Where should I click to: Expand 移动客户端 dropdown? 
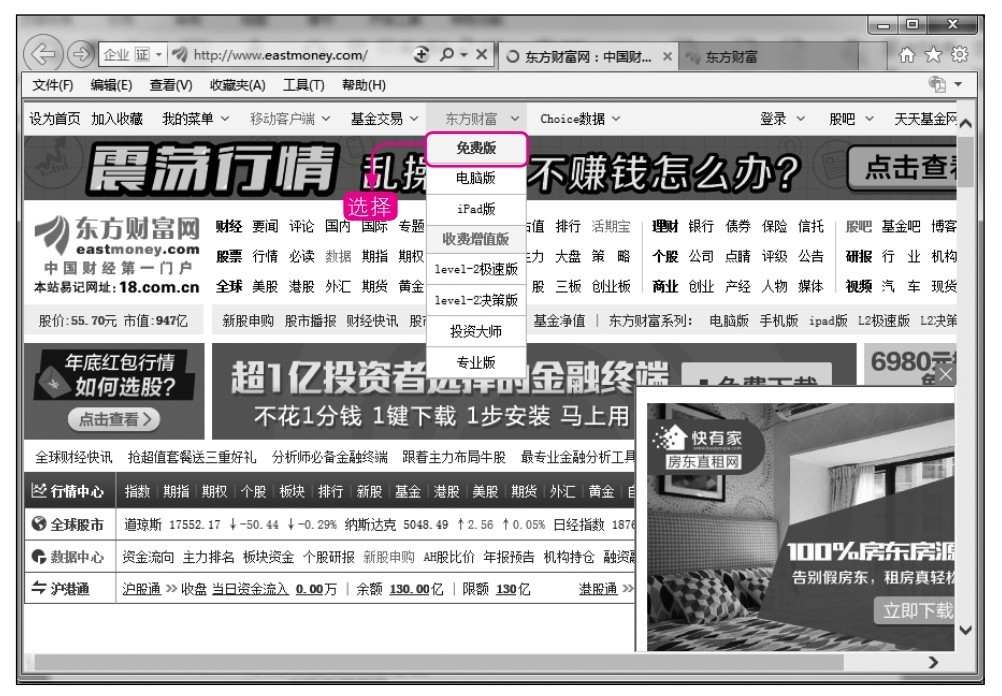pos(326,119)
